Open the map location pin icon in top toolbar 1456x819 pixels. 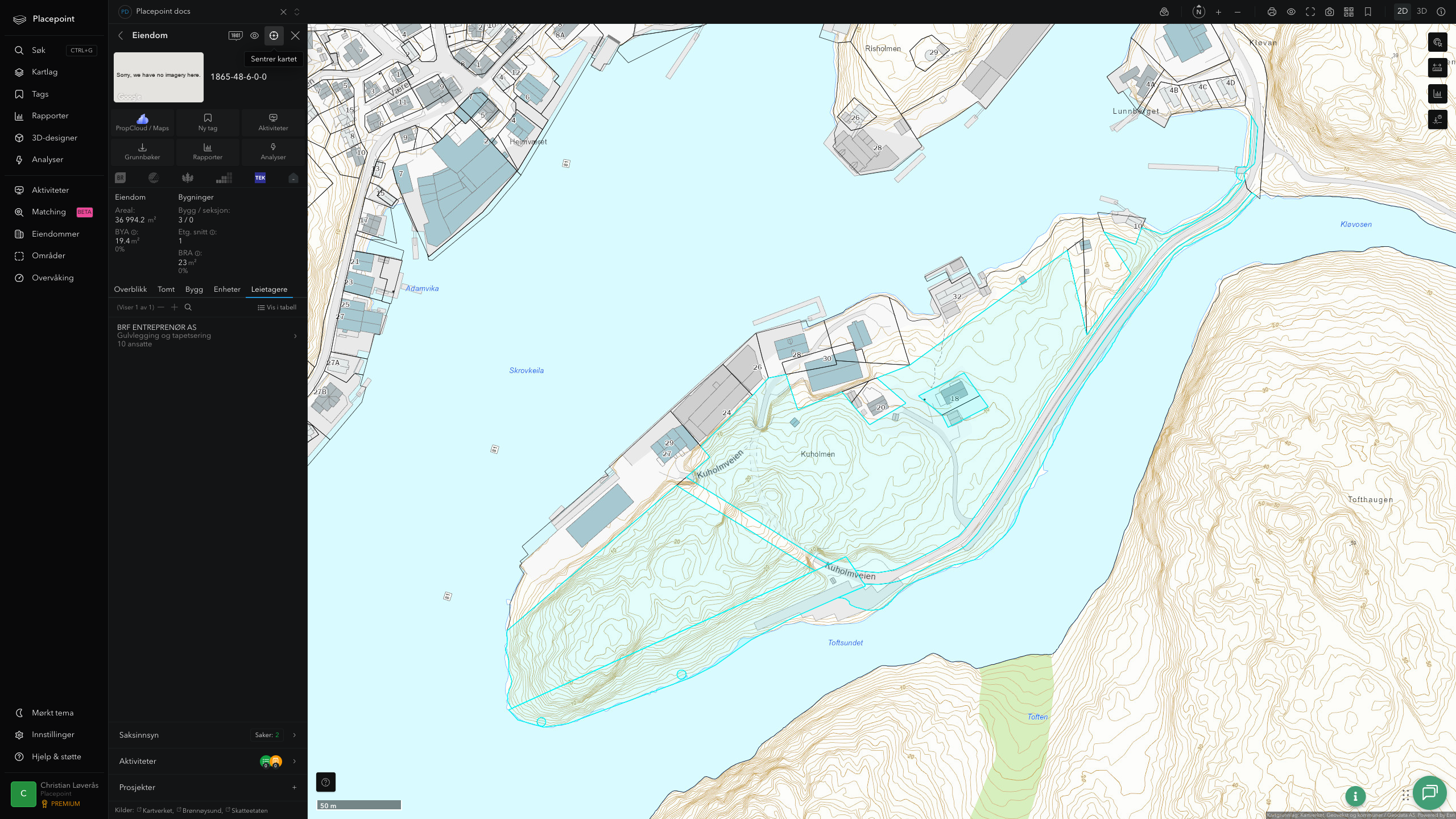pyautogui.click(x=1164, y=11)
